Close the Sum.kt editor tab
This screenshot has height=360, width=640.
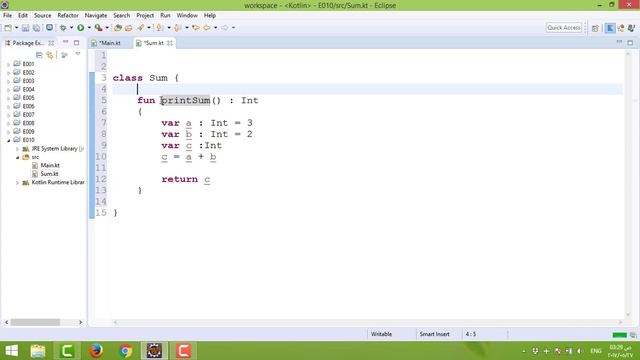point(170,43)
